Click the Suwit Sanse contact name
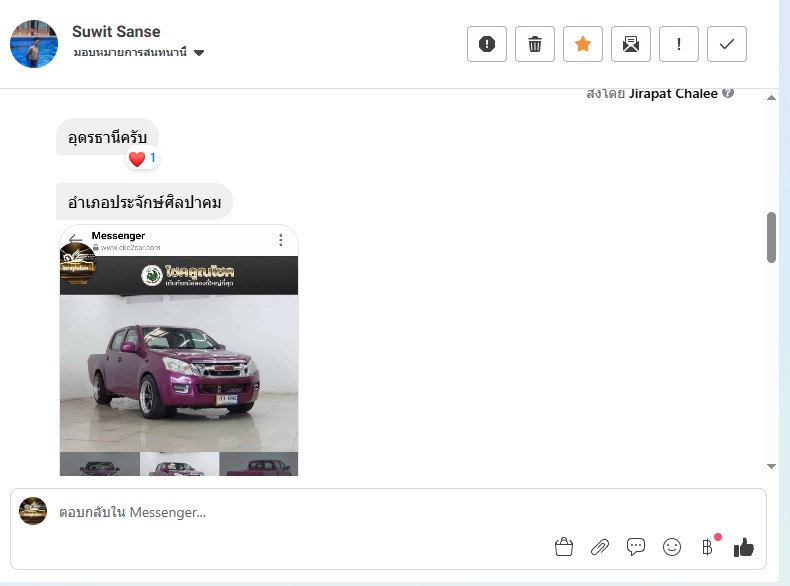This screenshot has width=790, height=586. click(x=116, y=32)
